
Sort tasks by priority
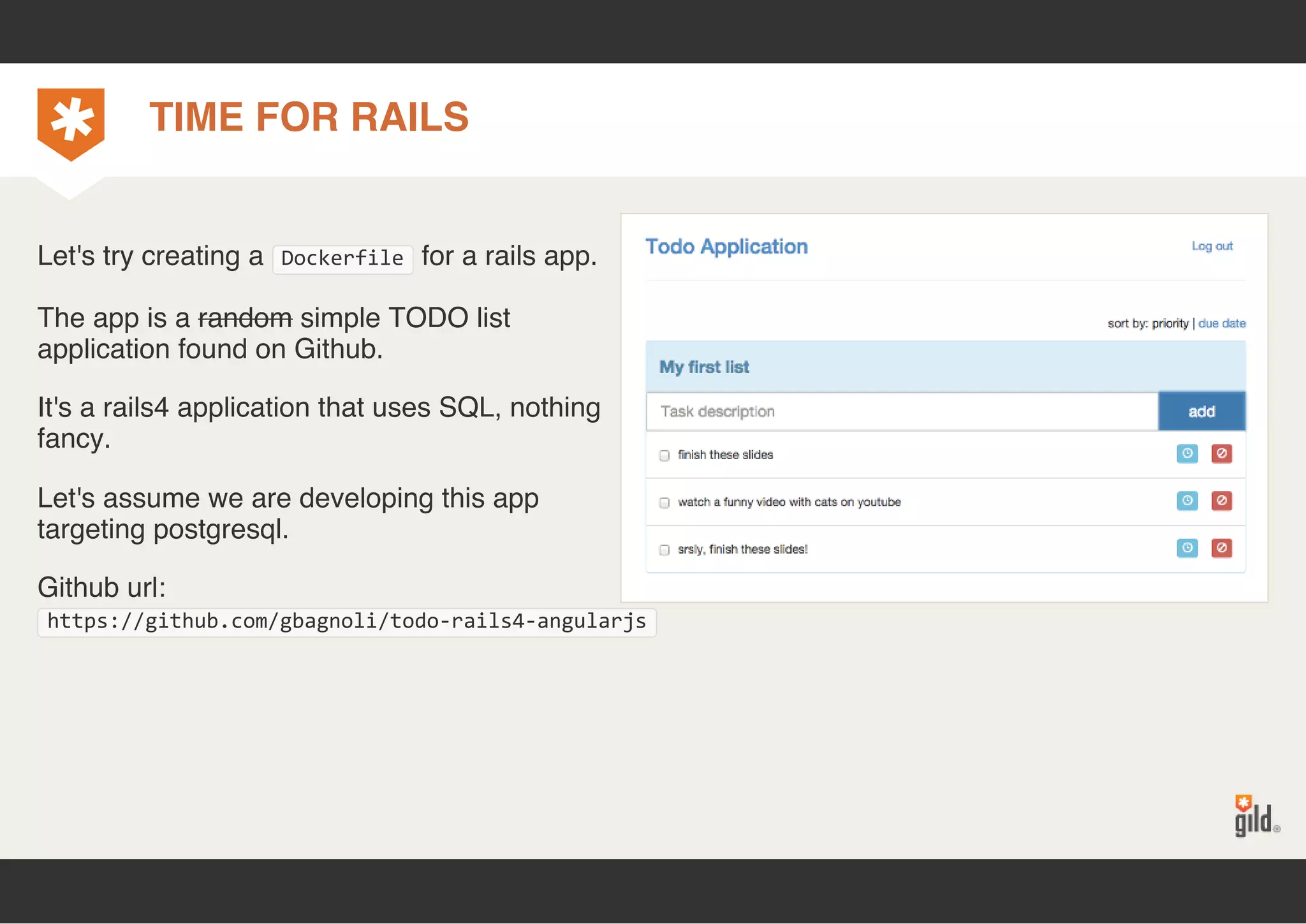point(1170,323)
